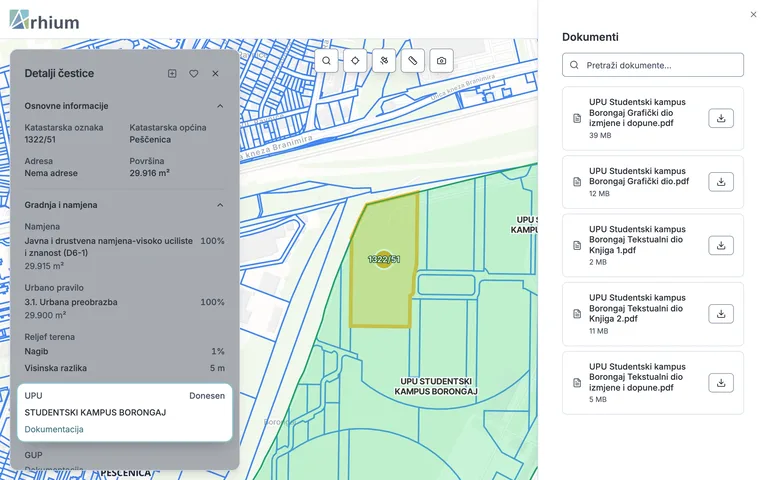Close the Detalji čestice panel
The width and height of the screenshot is (768, 480).
(216, 73)
